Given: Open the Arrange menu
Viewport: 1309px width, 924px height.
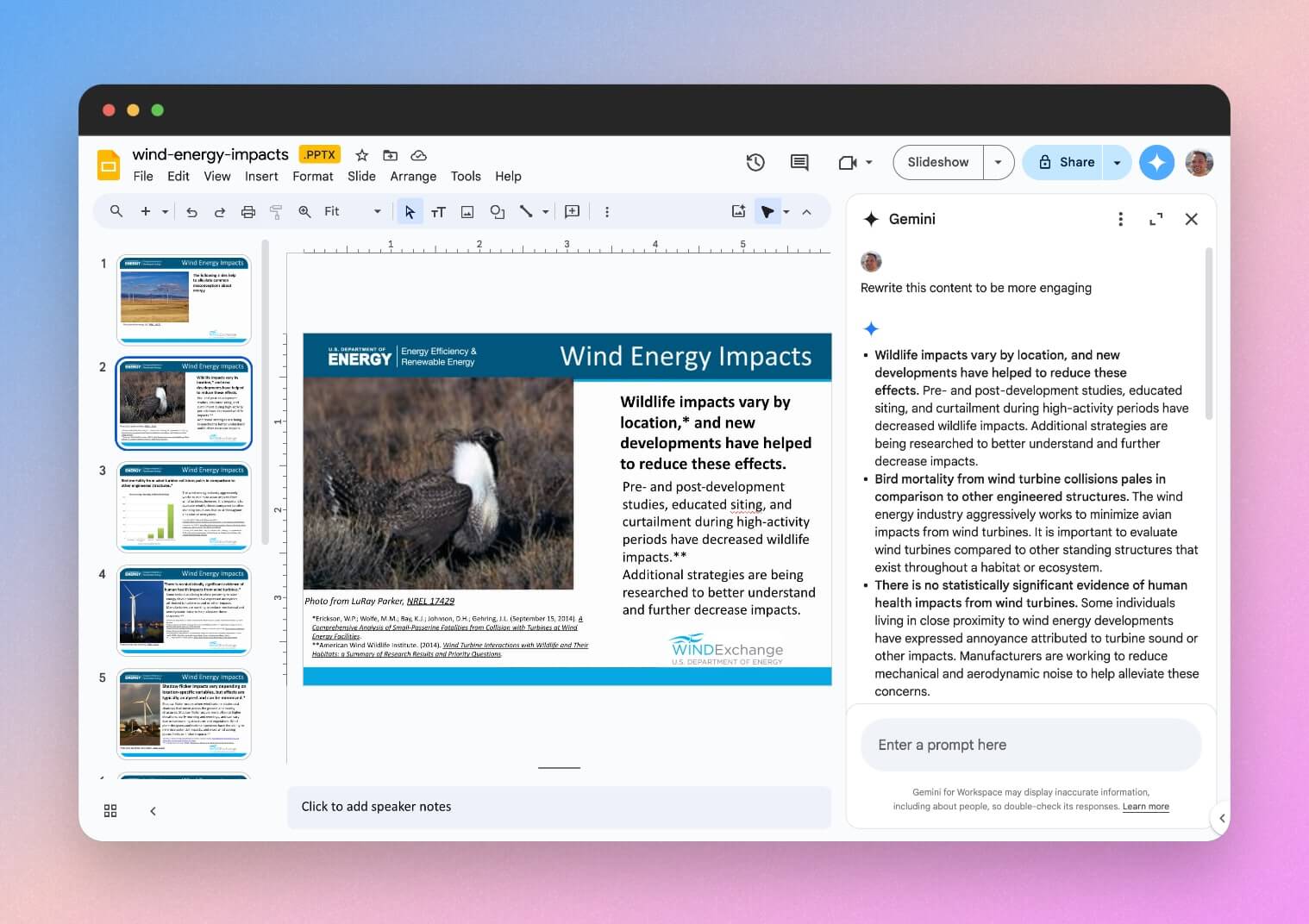Looking at the screenshot, I should pos(413,176).
